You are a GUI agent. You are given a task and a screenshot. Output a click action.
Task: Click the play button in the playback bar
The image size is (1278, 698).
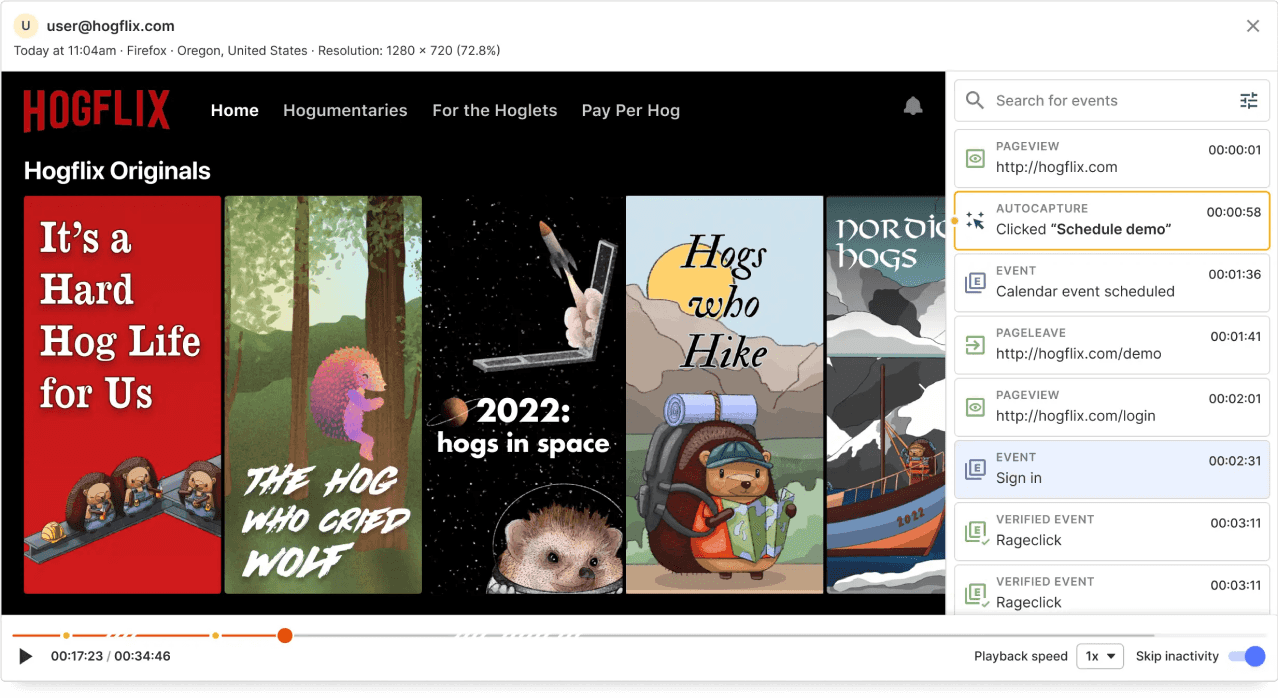(26, 656)
